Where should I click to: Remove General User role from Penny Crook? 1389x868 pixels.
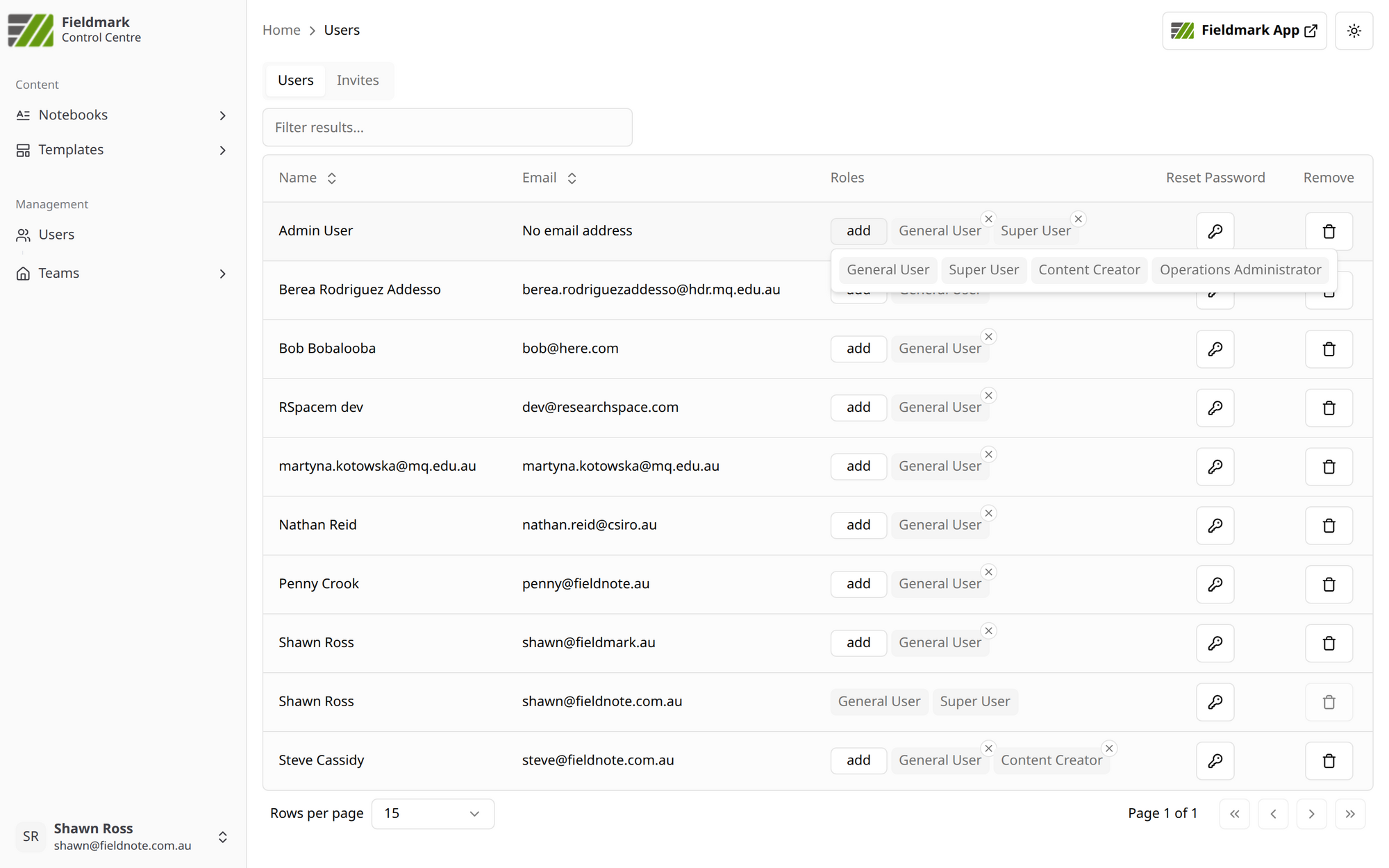[988, 572]
